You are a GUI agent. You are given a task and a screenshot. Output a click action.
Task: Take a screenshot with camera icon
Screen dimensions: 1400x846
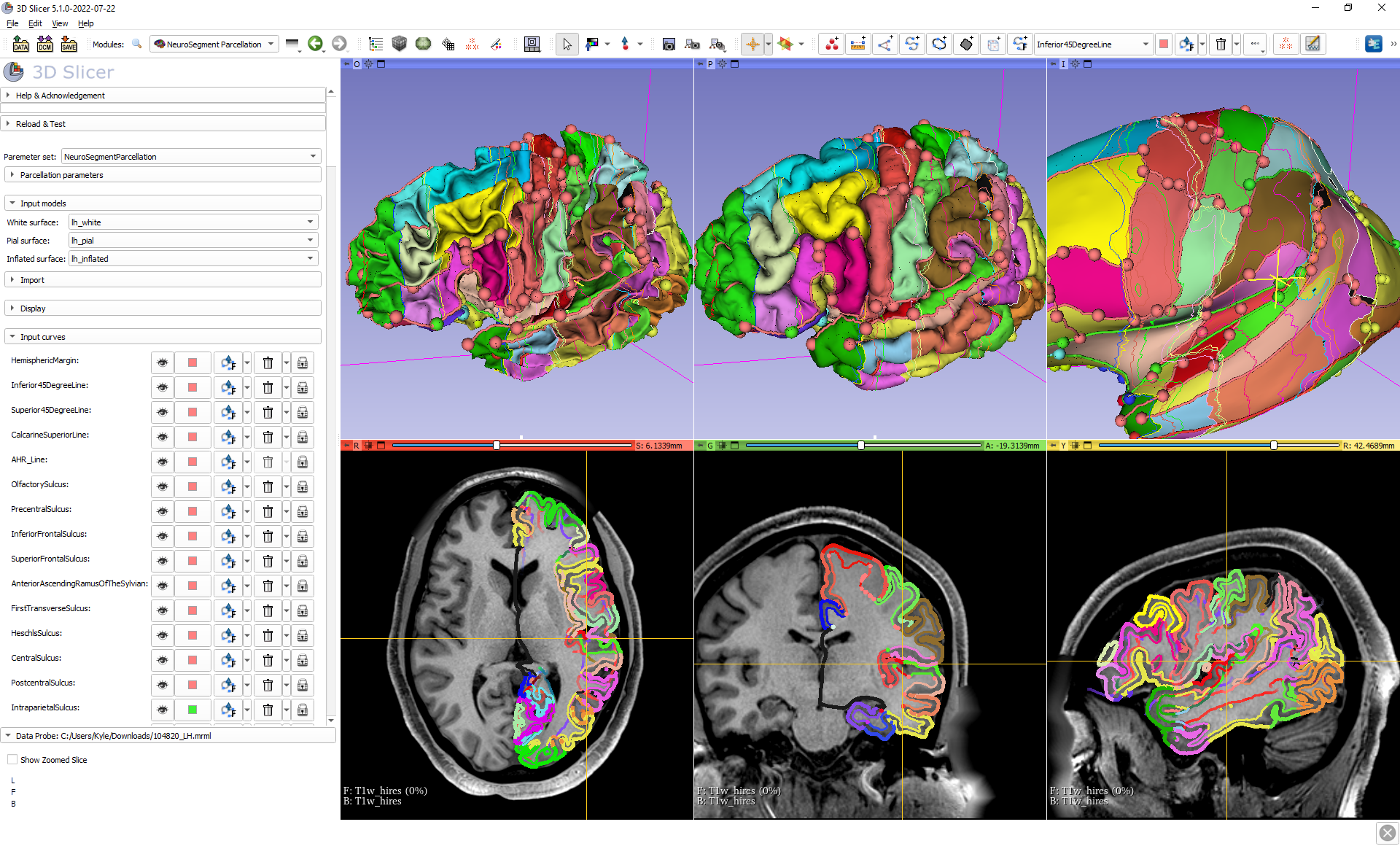click(668, 44)
